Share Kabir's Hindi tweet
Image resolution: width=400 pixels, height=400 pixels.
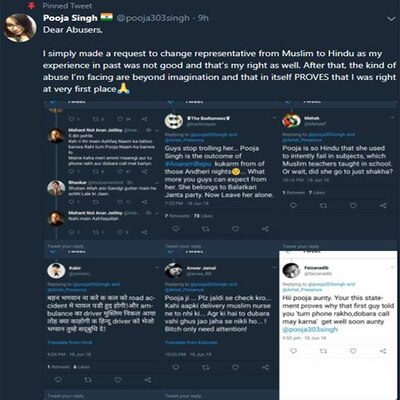point(148,379)
